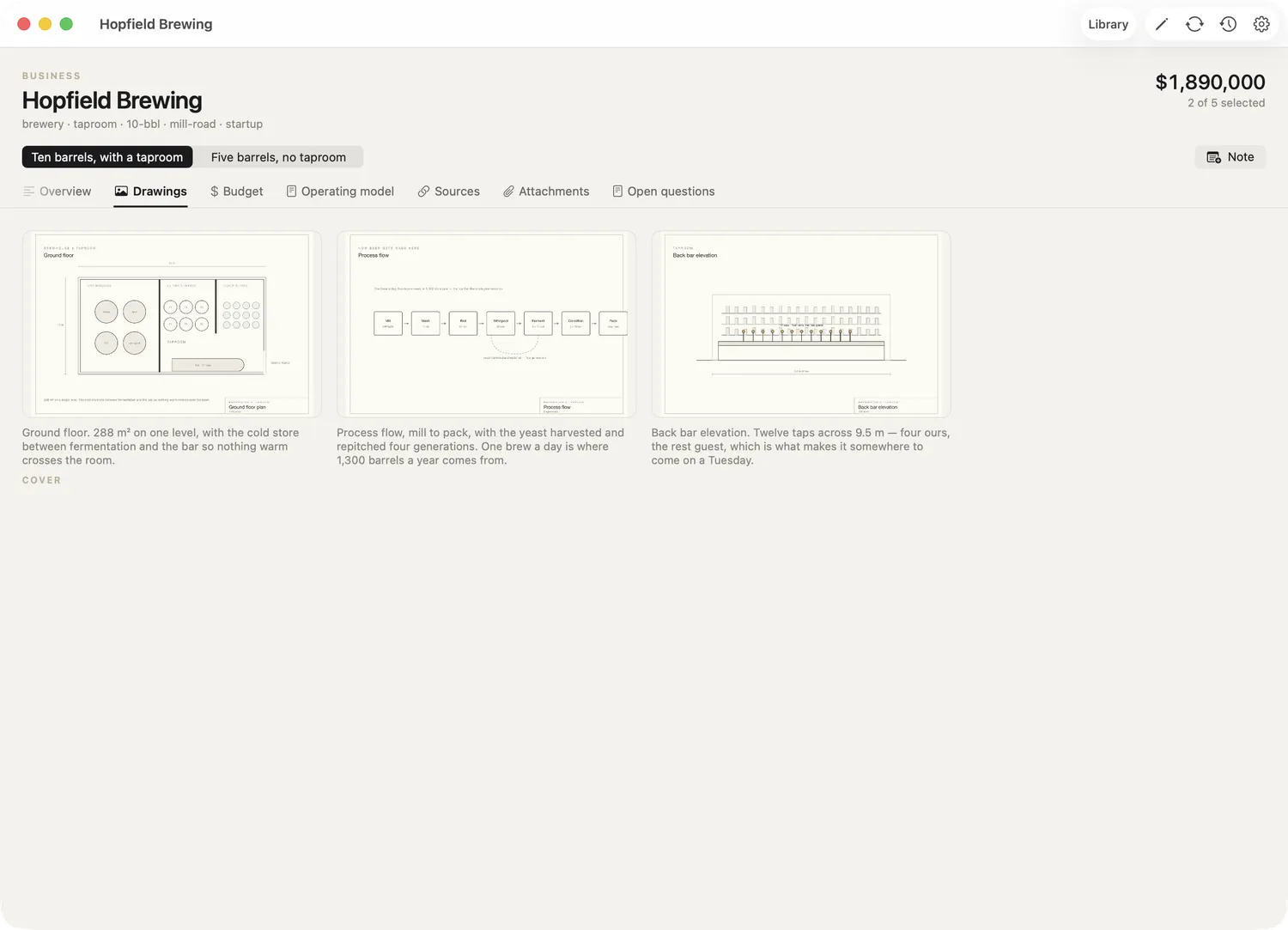This screenshot has width=1288, height=930.
Task: Add a Note with the Note button
Action: coord(1230,157)
